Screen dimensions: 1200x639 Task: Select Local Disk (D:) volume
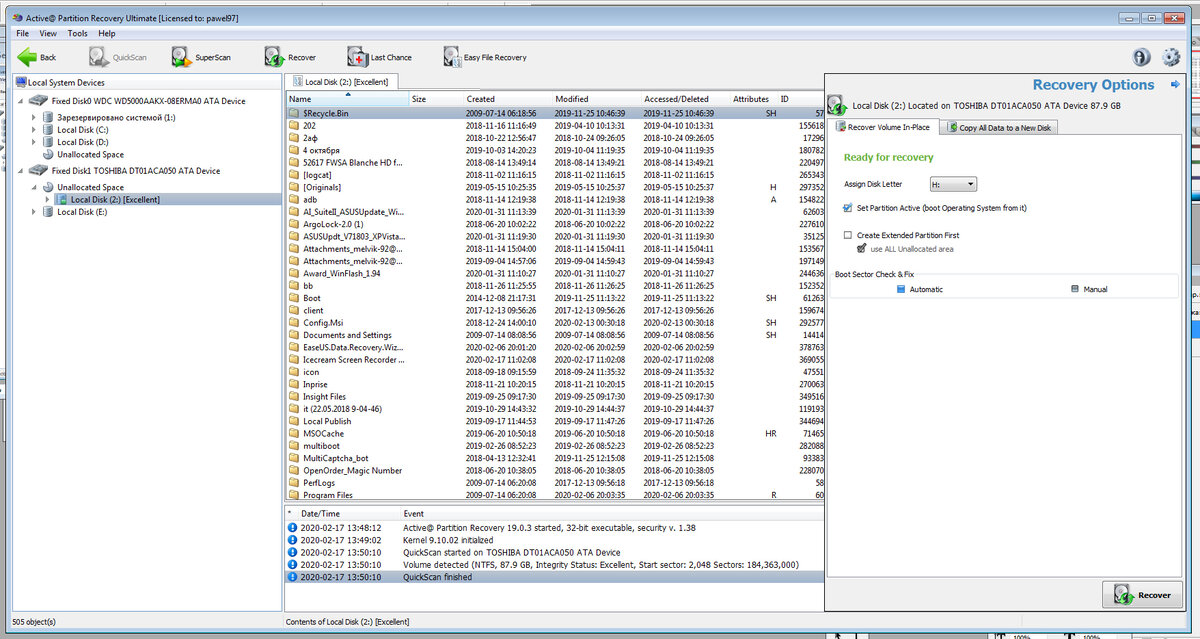point(83,142)
